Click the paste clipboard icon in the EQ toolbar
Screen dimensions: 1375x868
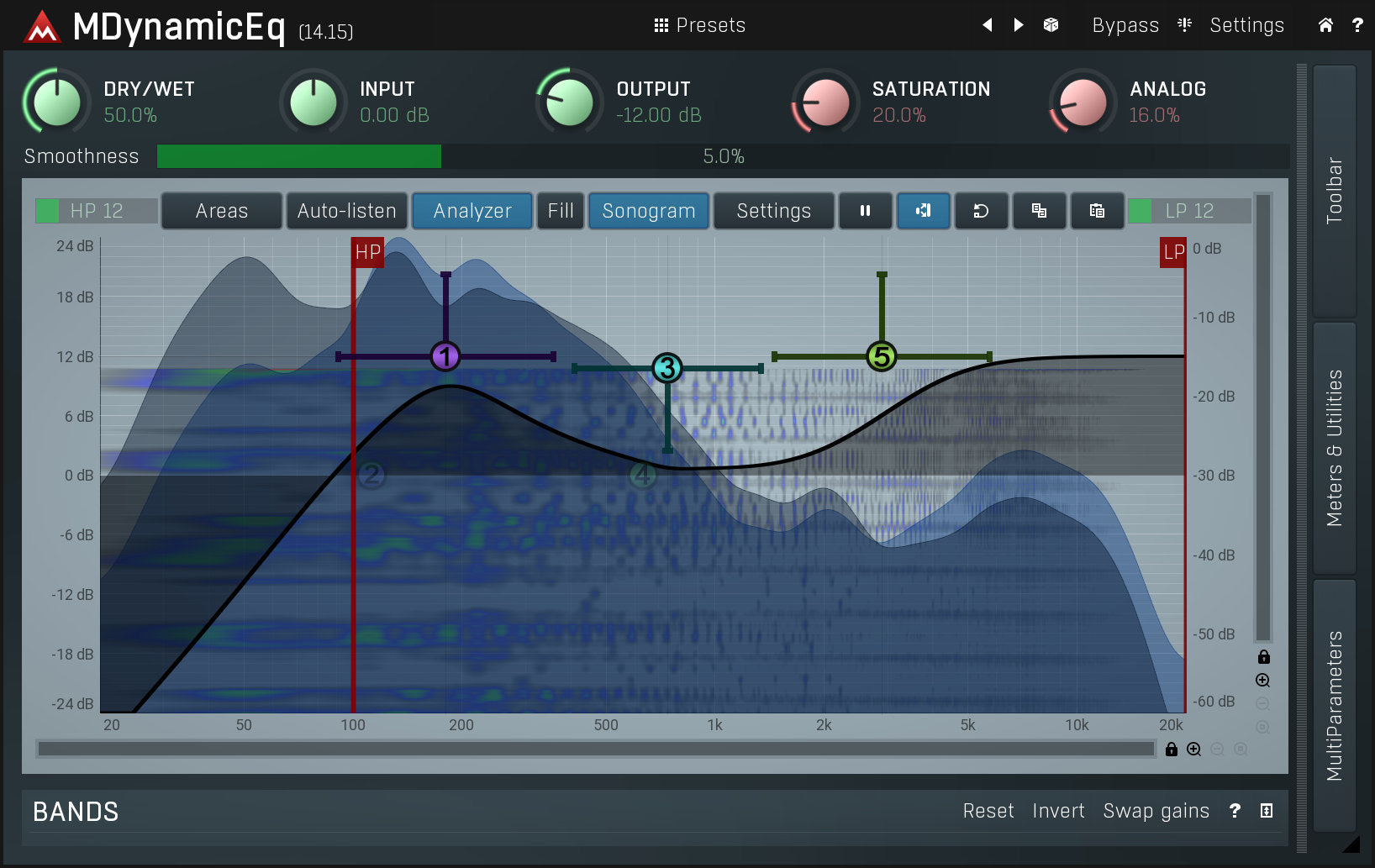[x=1097, y=211]
